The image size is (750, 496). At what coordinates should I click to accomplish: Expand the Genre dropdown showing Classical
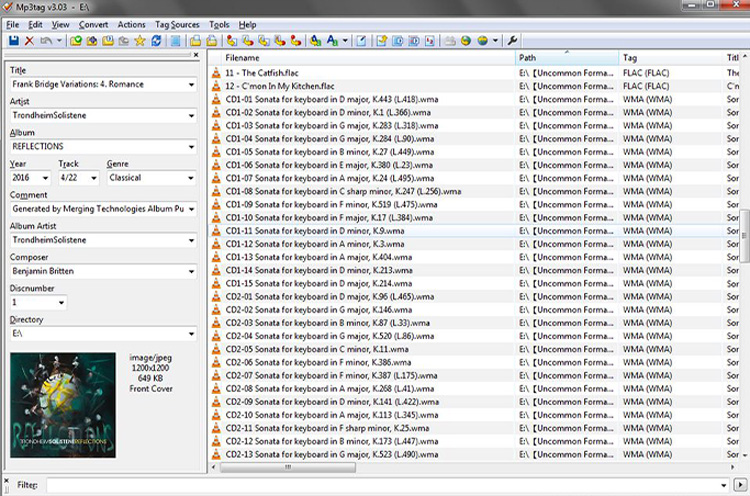point(191,178)
